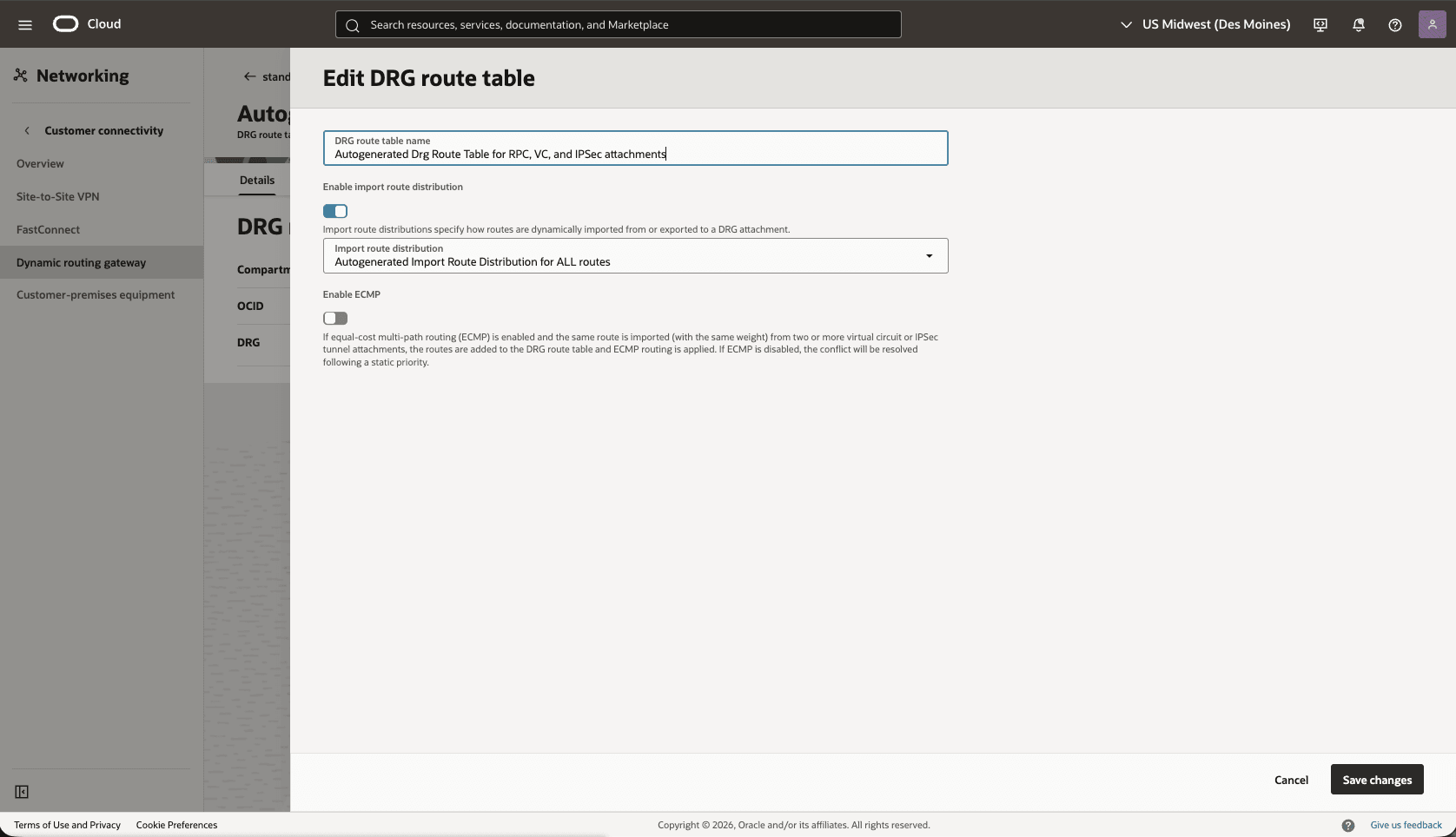The width and height of the screenshot is (1456, 837).
Task: Collapse the Customer connectivity section
Action: pos(27,130)
